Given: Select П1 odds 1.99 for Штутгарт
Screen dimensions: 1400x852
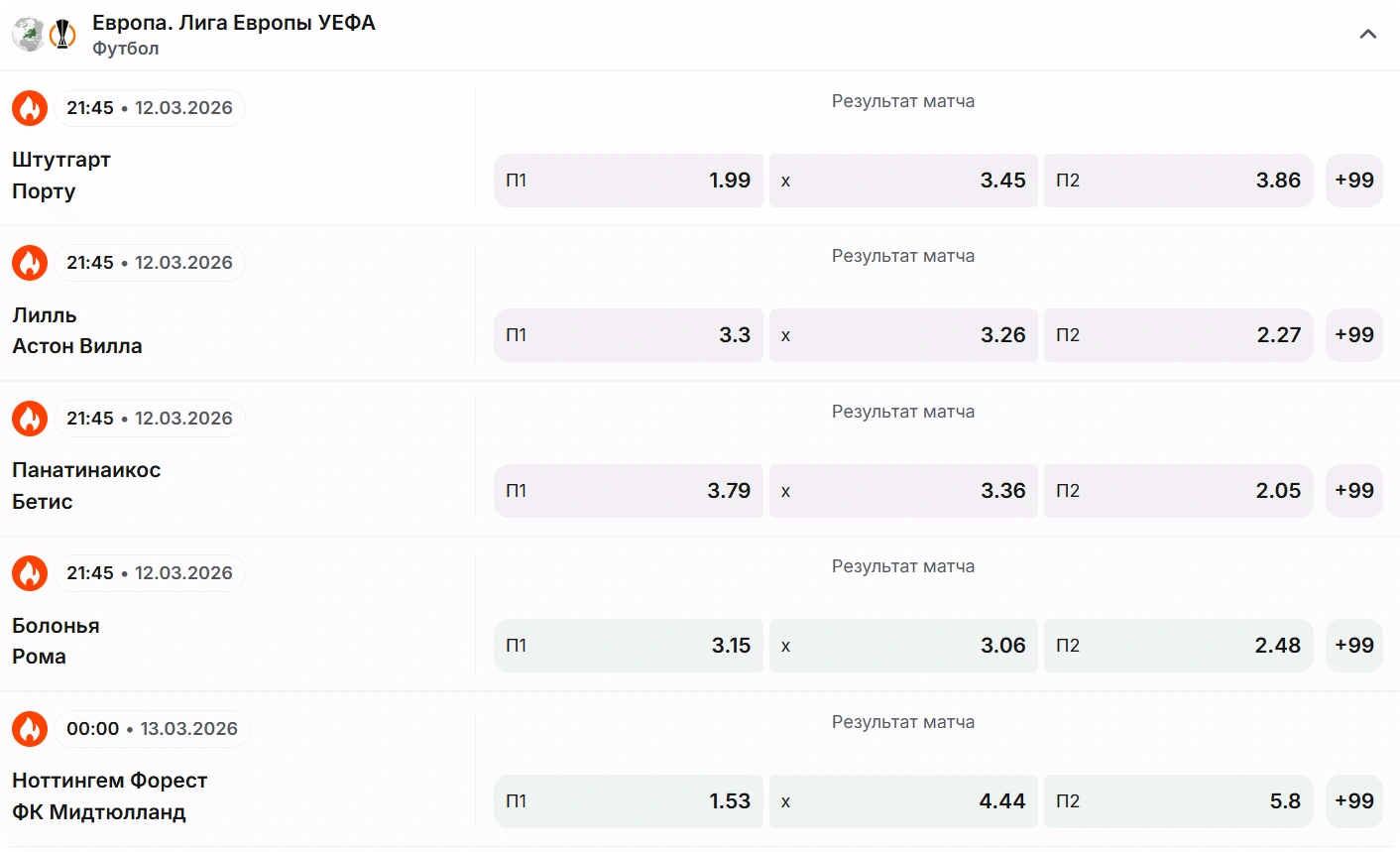Looking at the screenshot, I should pyautogui.click(x=629, y=181).
